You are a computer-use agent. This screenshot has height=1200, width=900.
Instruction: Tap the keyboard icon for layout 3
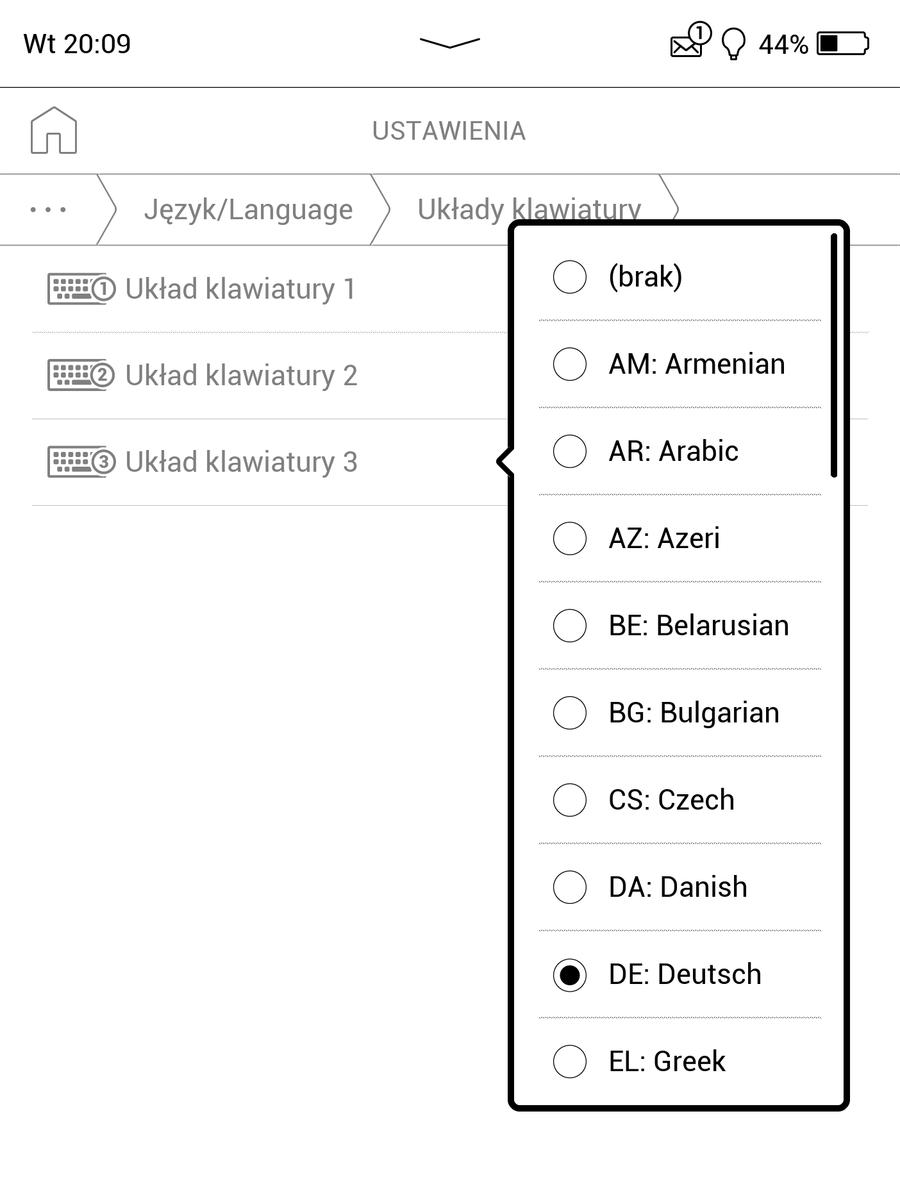pyautogui.click(x=82, y=462)
